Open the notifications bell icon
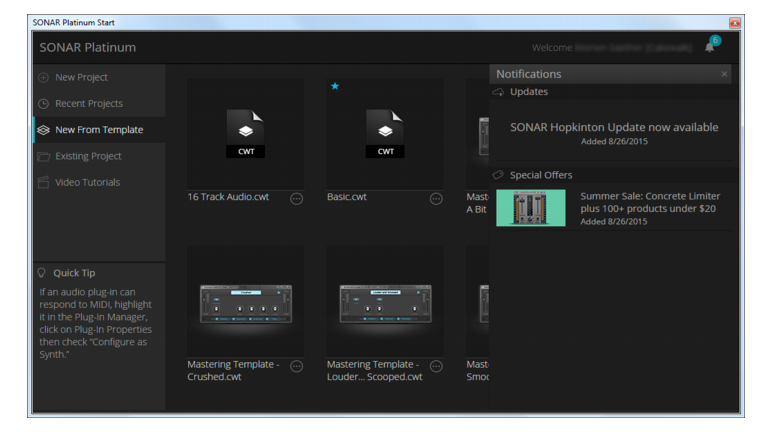Screen dimensions: 771x432 tap(709, 47)
